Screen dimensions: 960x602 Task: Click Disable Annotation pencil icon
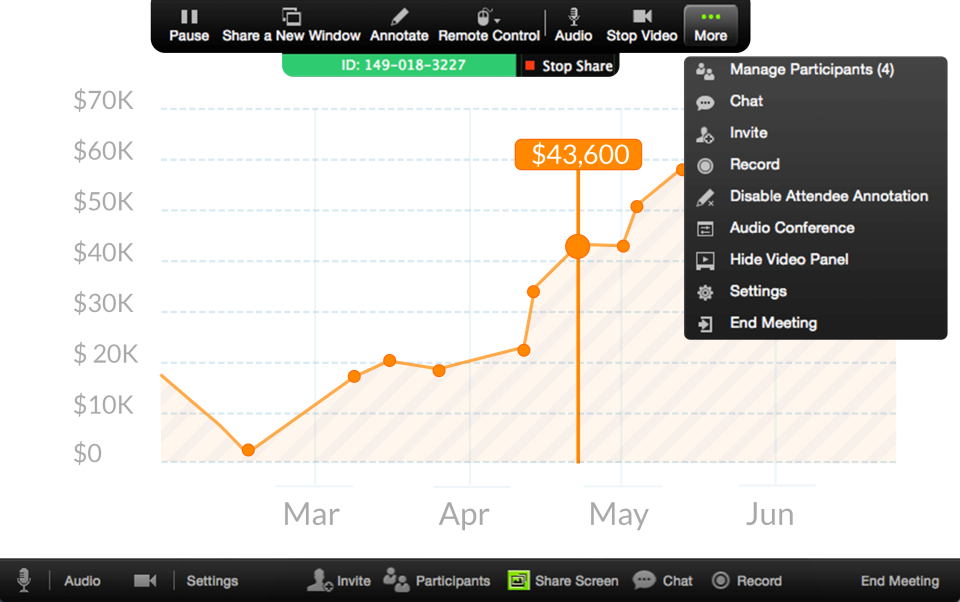tap(705, 198)
